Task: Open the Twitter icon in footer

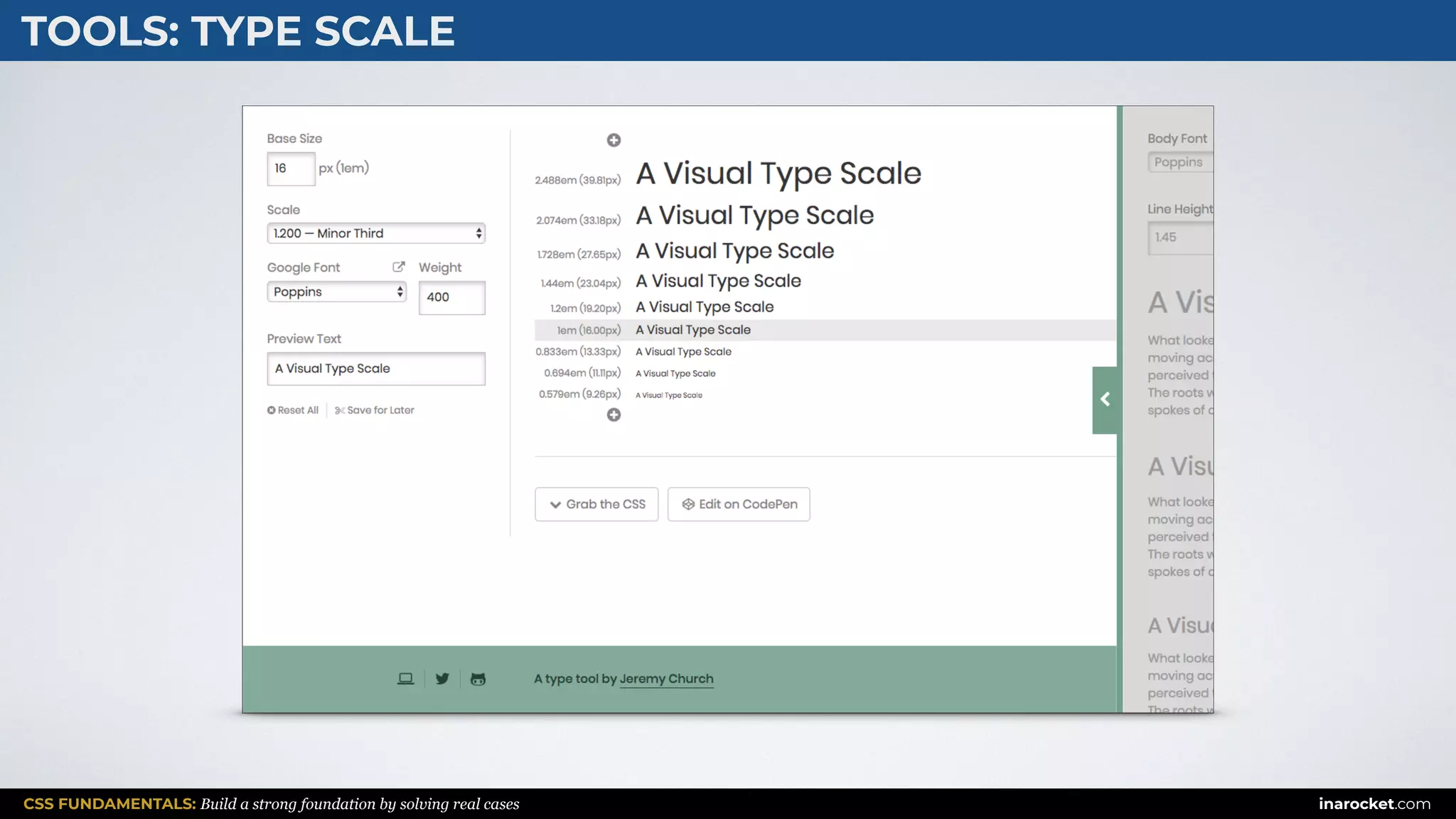Action: click(442, 679)
